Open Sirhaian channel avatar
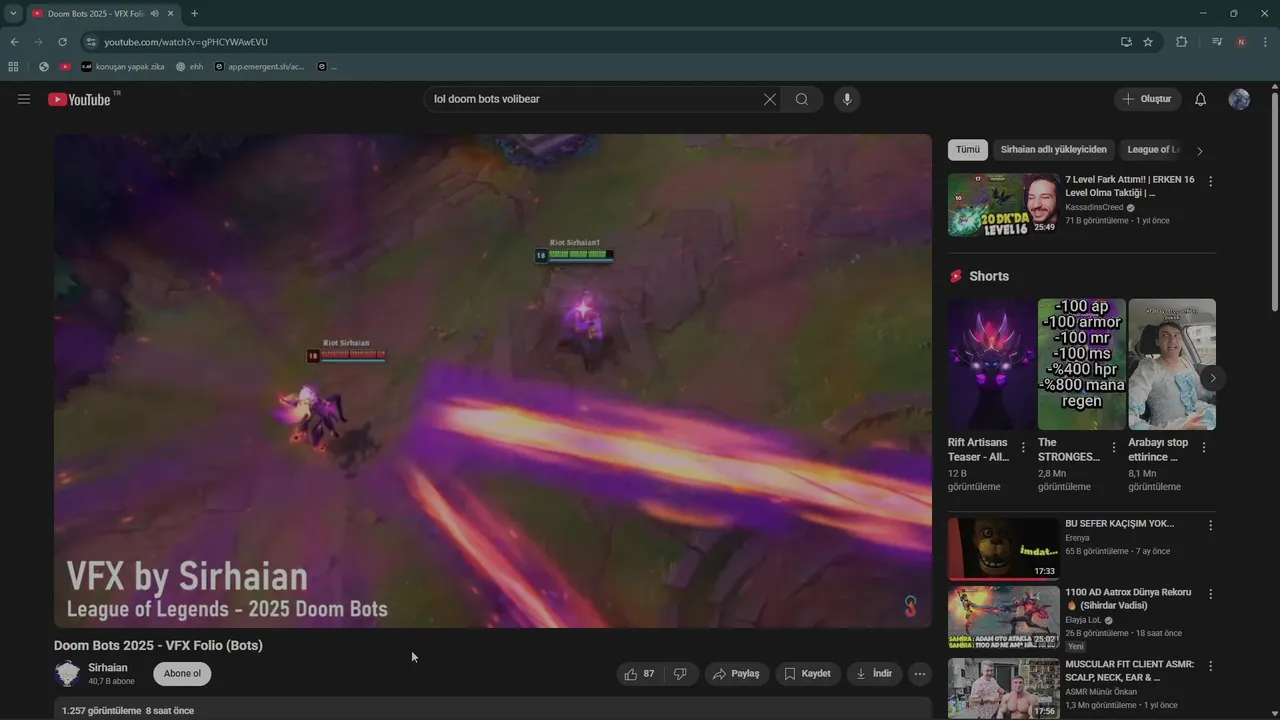This screenshot has width=1280, height=720. [67, 674]
